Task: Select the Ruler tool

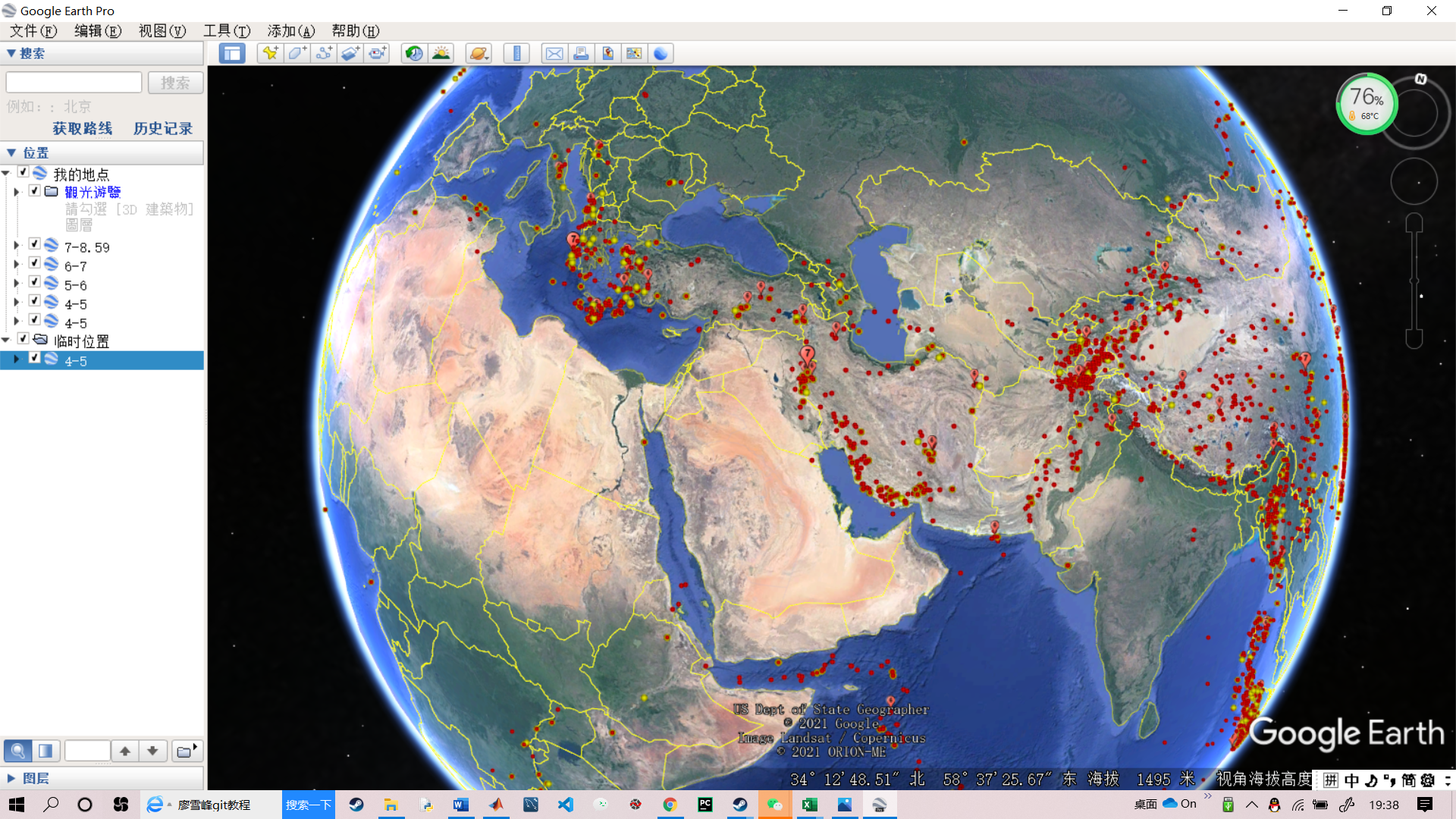Action: (x=516, y=53)
